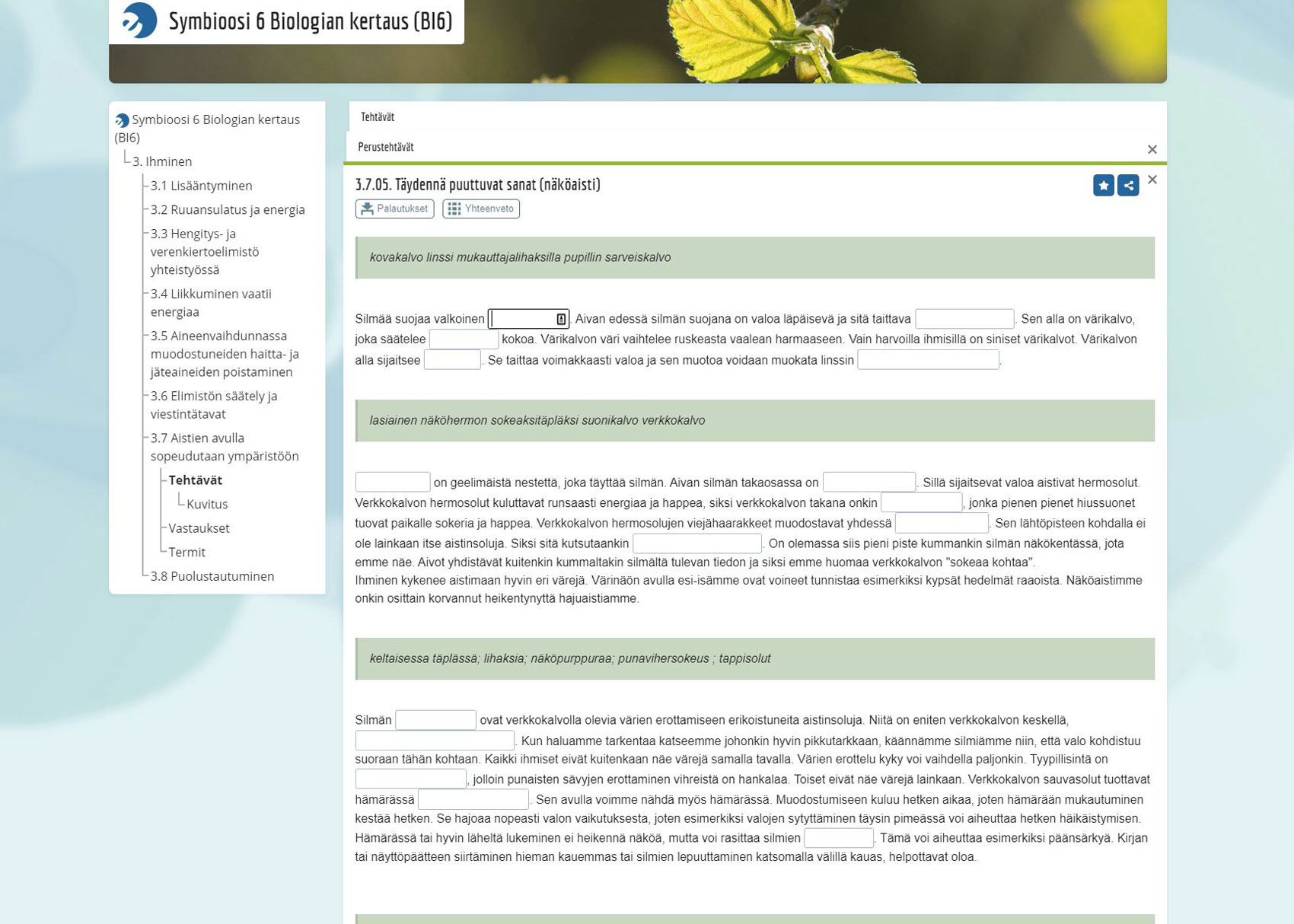Click the favorite star icon button
The image size is (1294, 924).
(1103, 185)
